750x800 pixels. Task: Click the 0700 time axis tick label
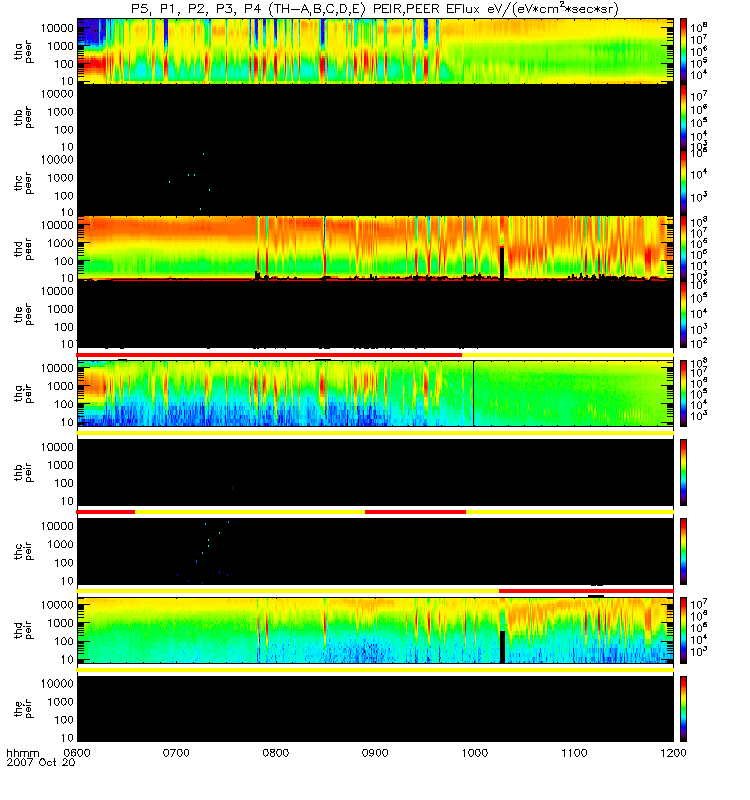(x=176, y=753)
